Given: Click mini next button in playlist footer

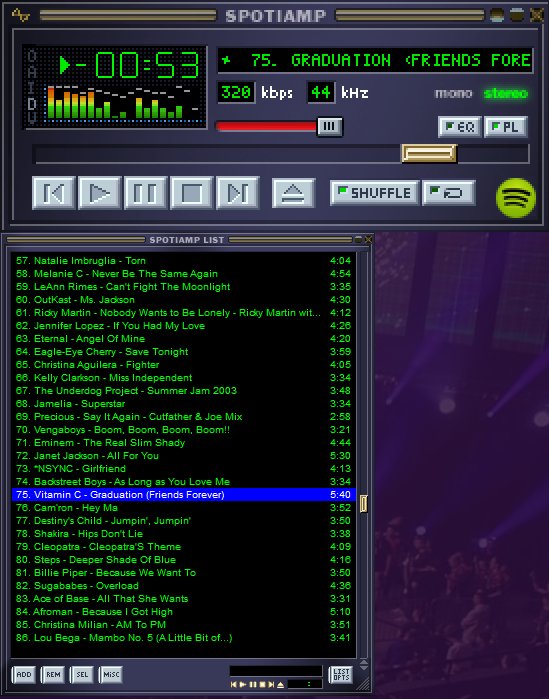Looking at the screenshot, I should point(271,684).
